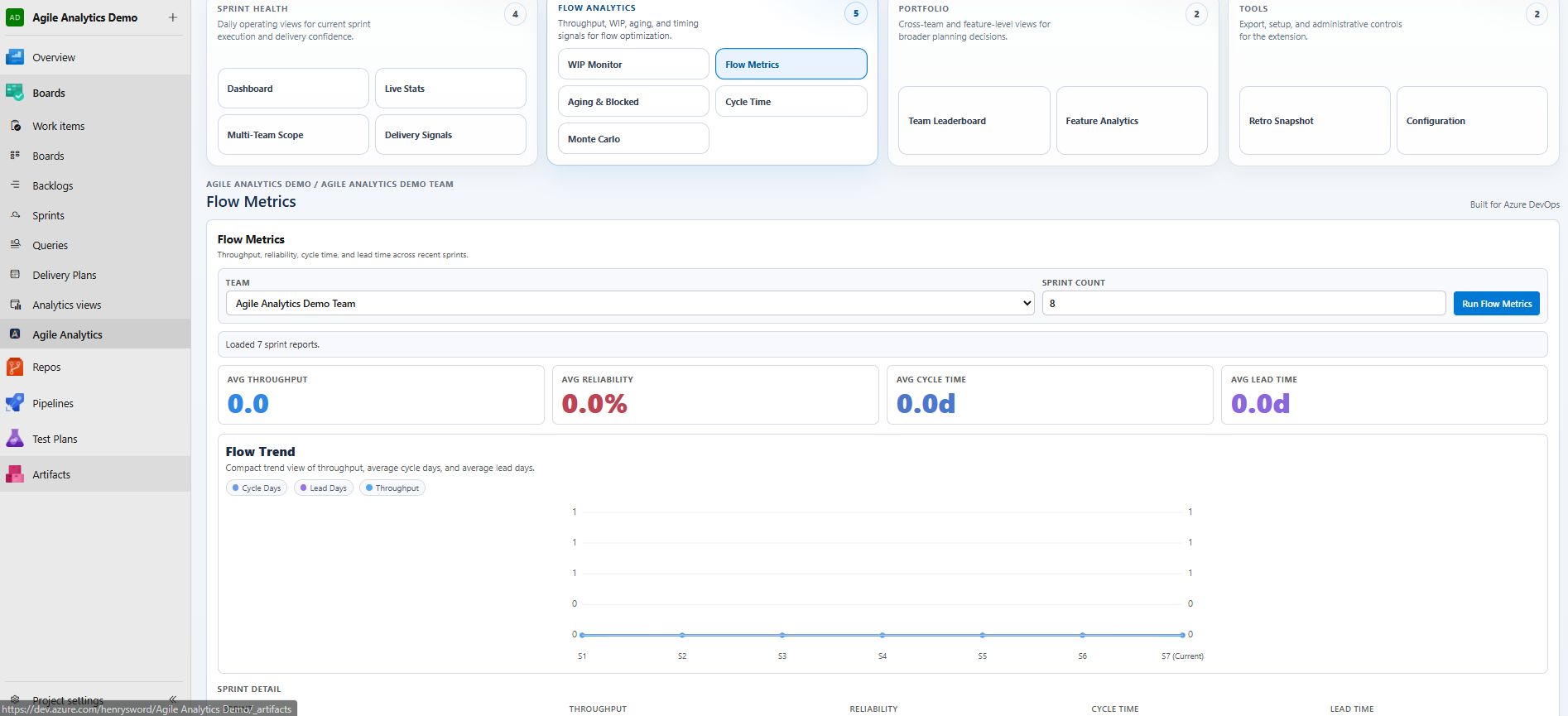Click the pink Artifacts icon
This screenshot has height=716, width=1568.
click(x=15, y=474)
